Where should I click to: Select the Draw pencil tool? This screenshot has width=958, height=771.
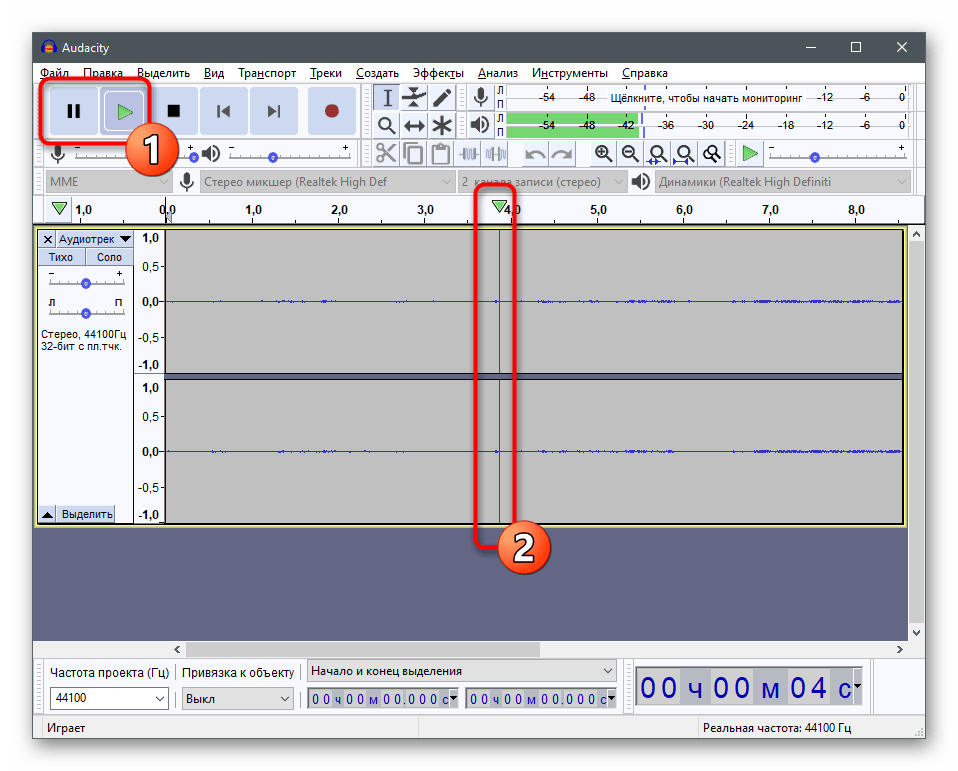click(442, 98)
